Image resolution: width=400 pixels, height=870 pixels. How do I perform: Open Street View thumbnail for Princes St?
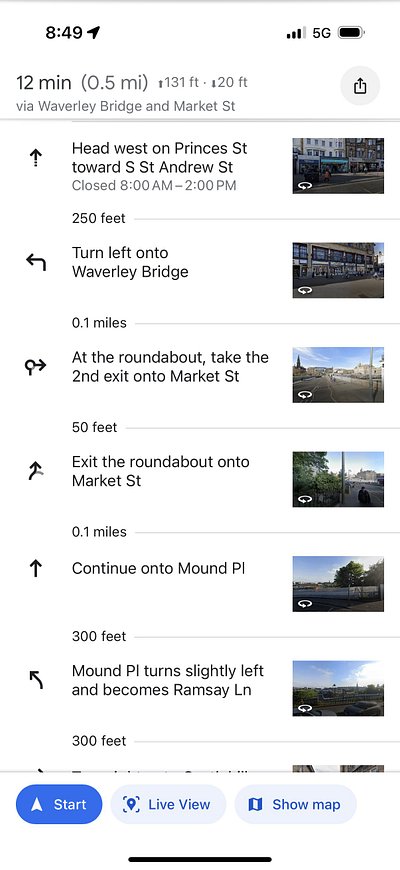[338, 166]
